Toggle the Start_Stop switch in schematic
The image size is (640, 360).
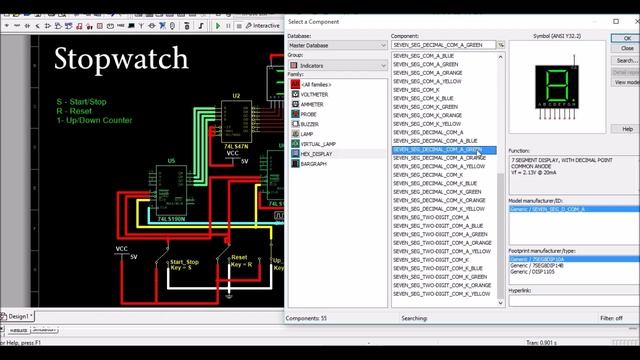point(162,255)
